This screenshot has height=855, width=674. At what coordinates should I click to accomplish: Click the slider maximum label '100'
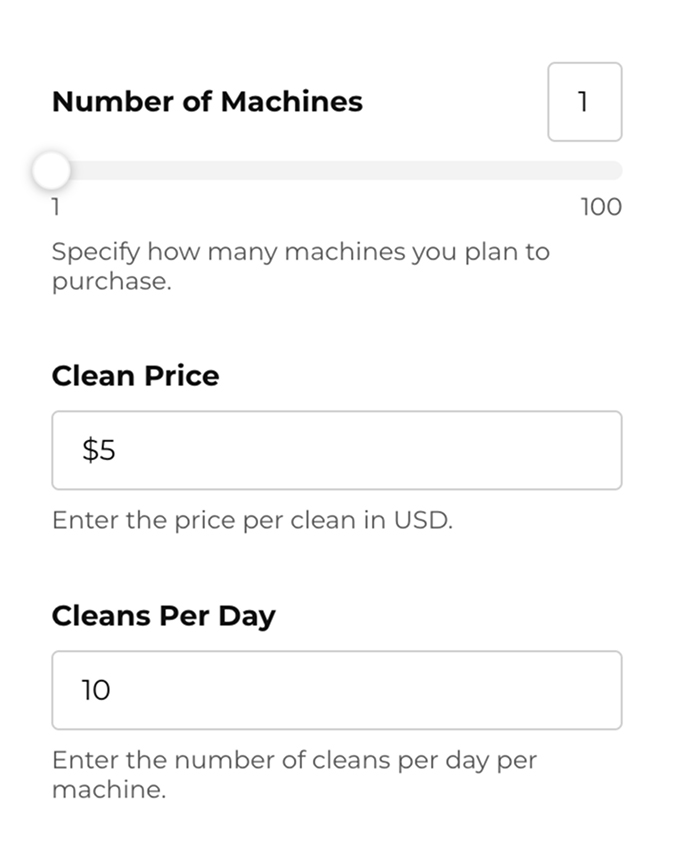(600, 208)
